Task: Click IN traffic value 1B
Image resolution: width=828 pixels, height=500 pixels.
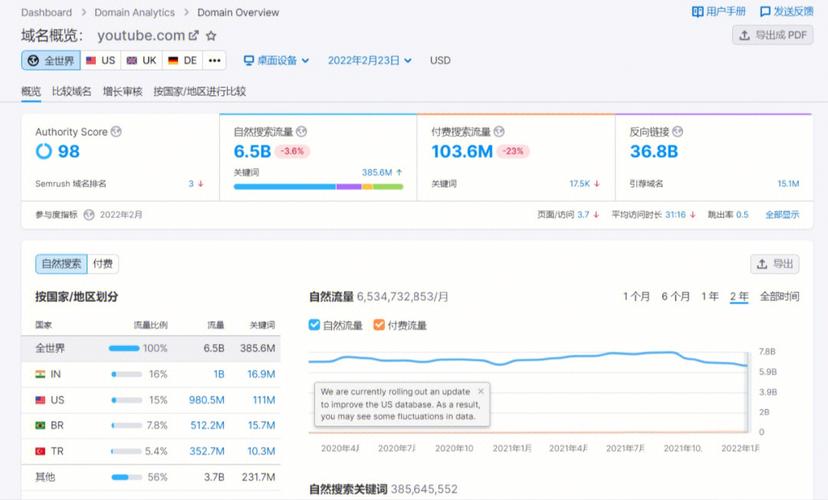Action: tap(219, 374)
